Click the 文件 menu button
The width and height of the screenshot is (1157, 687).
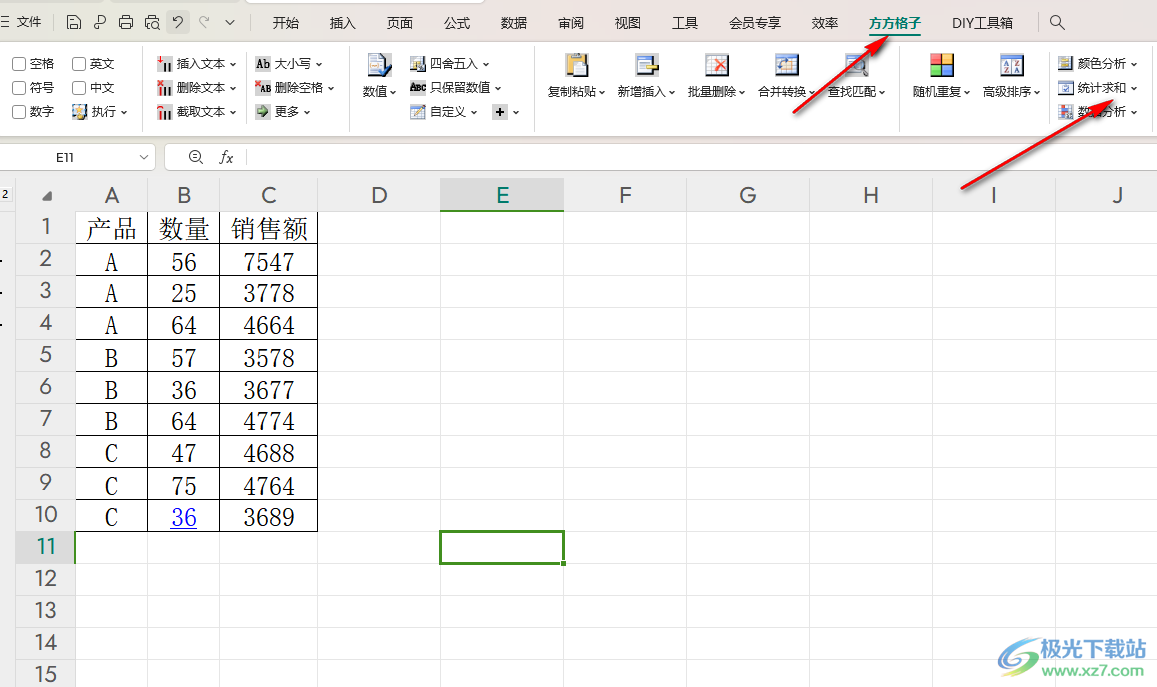coord(22,22)
